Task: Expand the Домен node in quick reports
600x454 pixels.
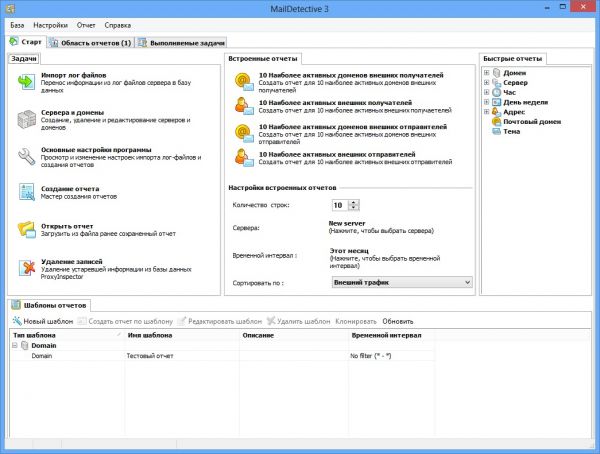Action: (487, 73)
